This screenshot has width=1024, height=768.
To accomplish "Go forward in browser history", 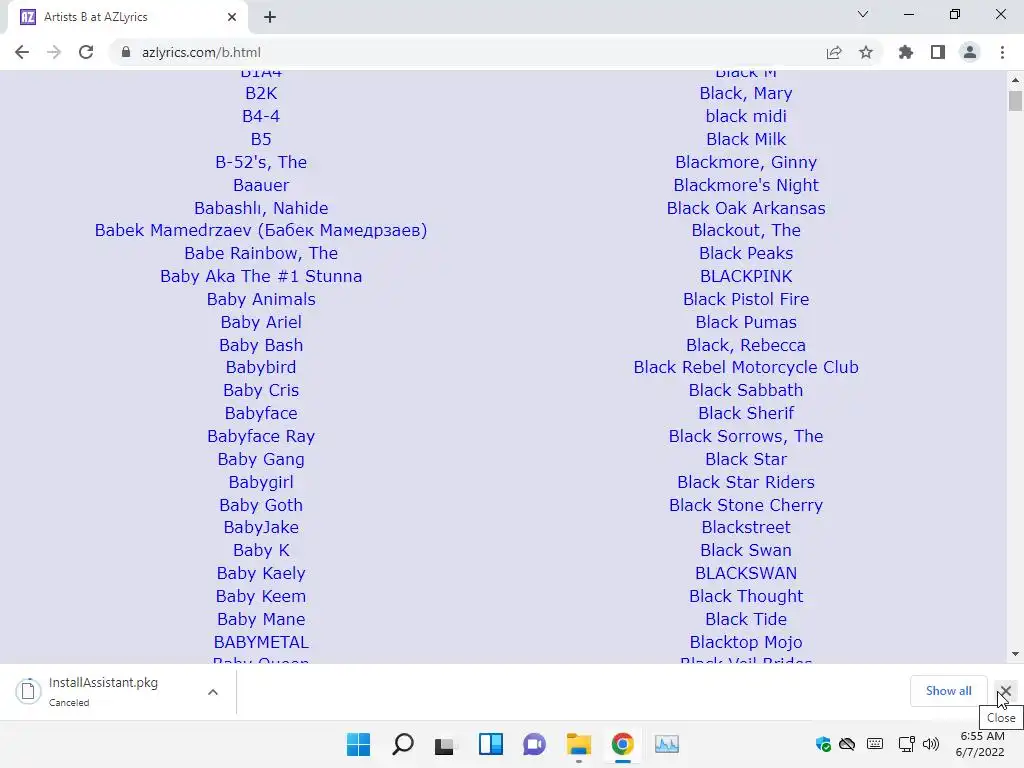I will click(54, 52).
